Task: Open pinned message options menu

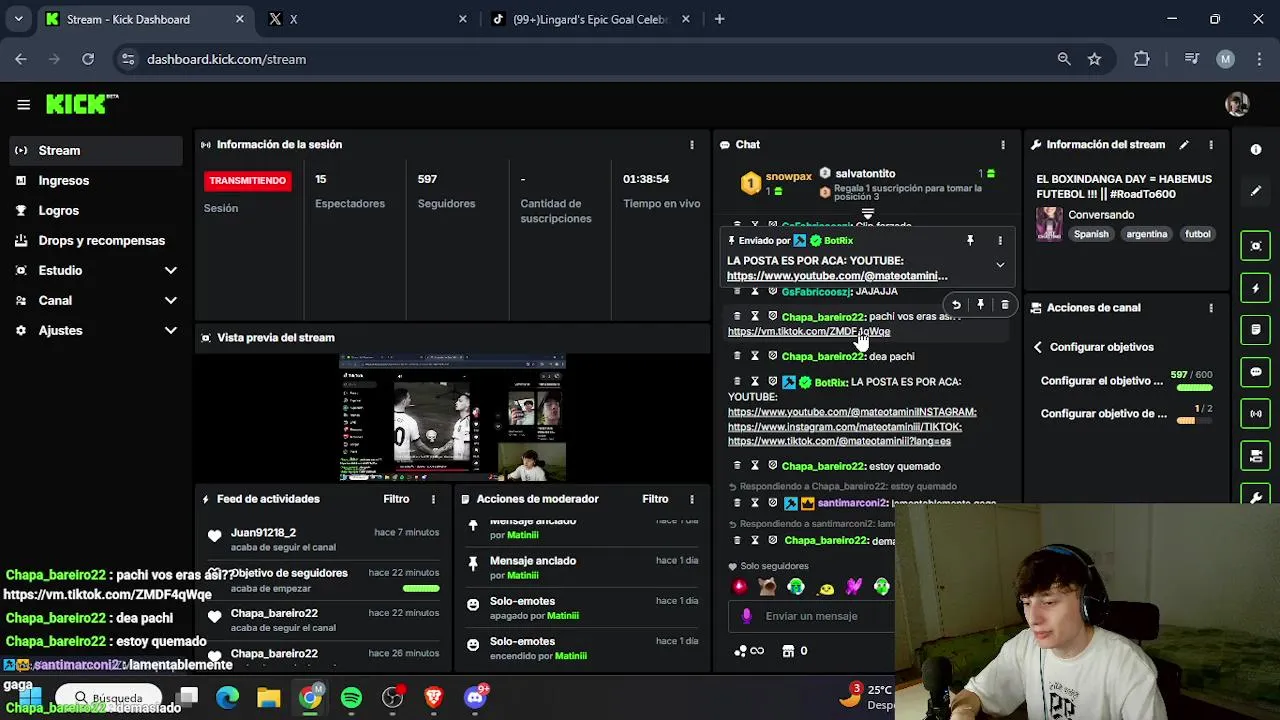Action: pos(1000,240)
